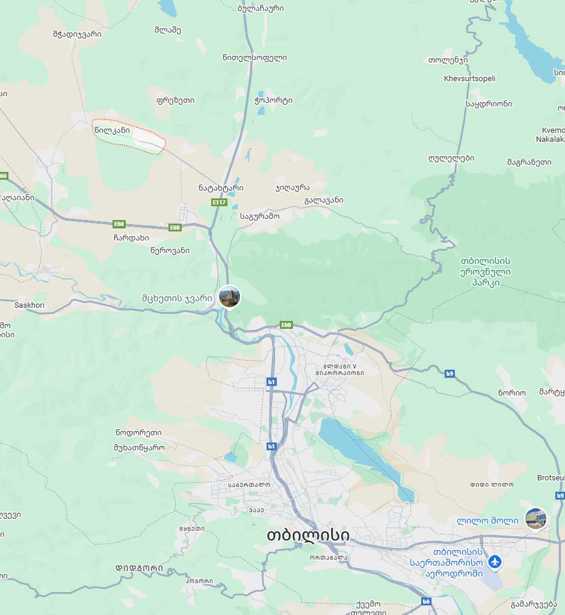The width and height of the screenshot is (565, 615).
Task: Select the outlined წილკანი area label
Action: point(112,131)
